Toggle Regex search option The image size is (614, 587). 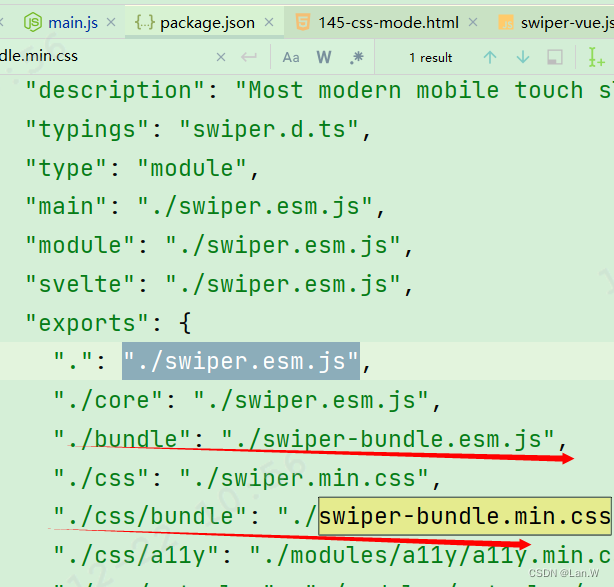(356, 58)
